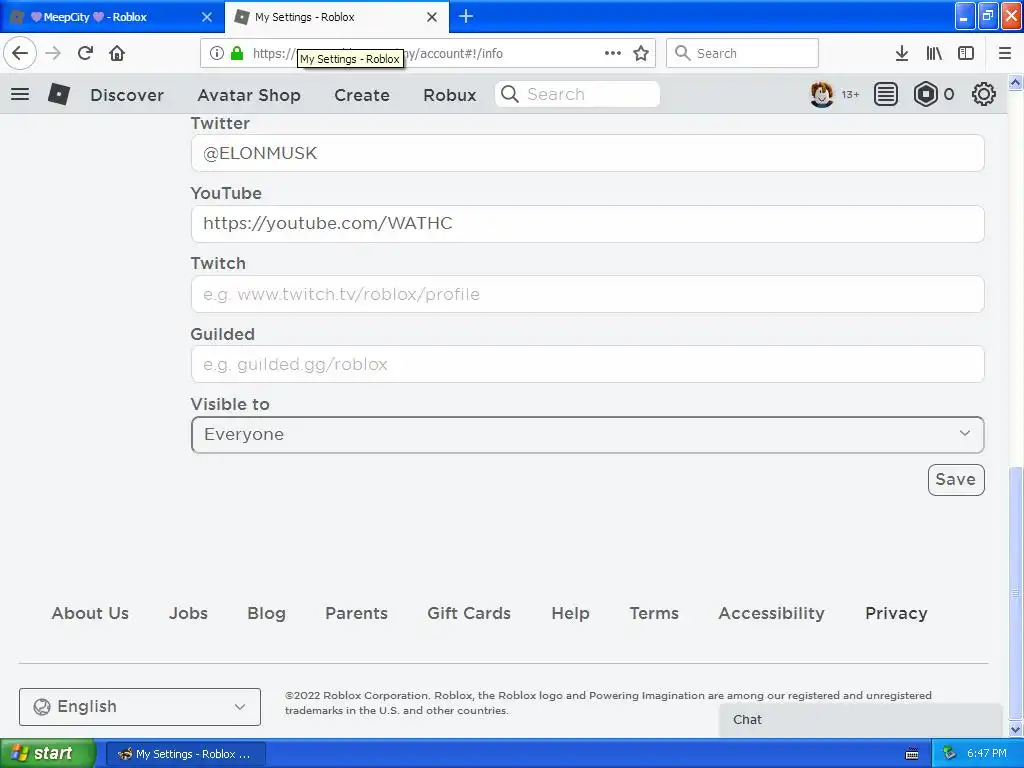Click the 6:47 PM taskbar clock

click(987, 754)
